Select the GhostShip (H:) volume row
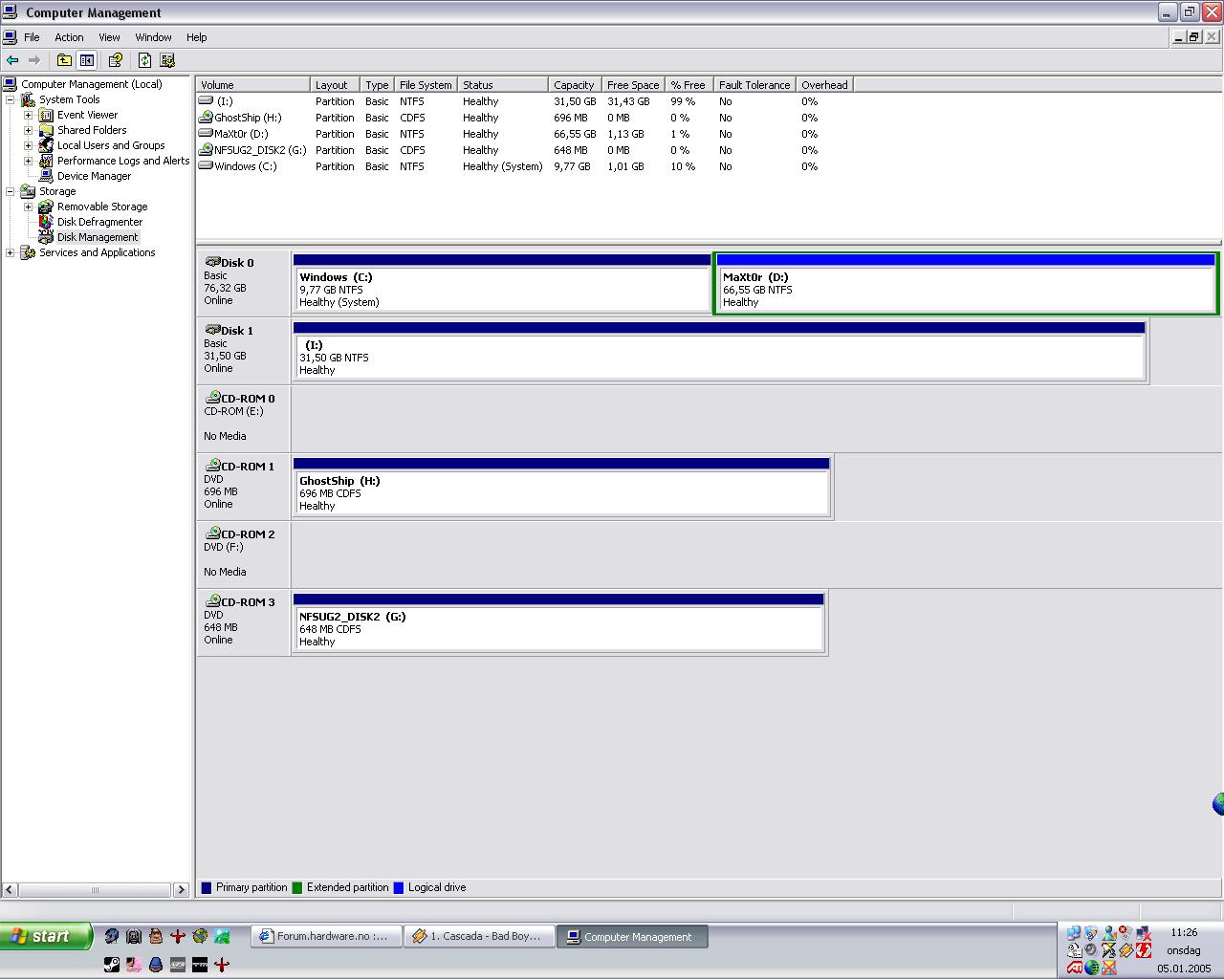 pos(509,118)
